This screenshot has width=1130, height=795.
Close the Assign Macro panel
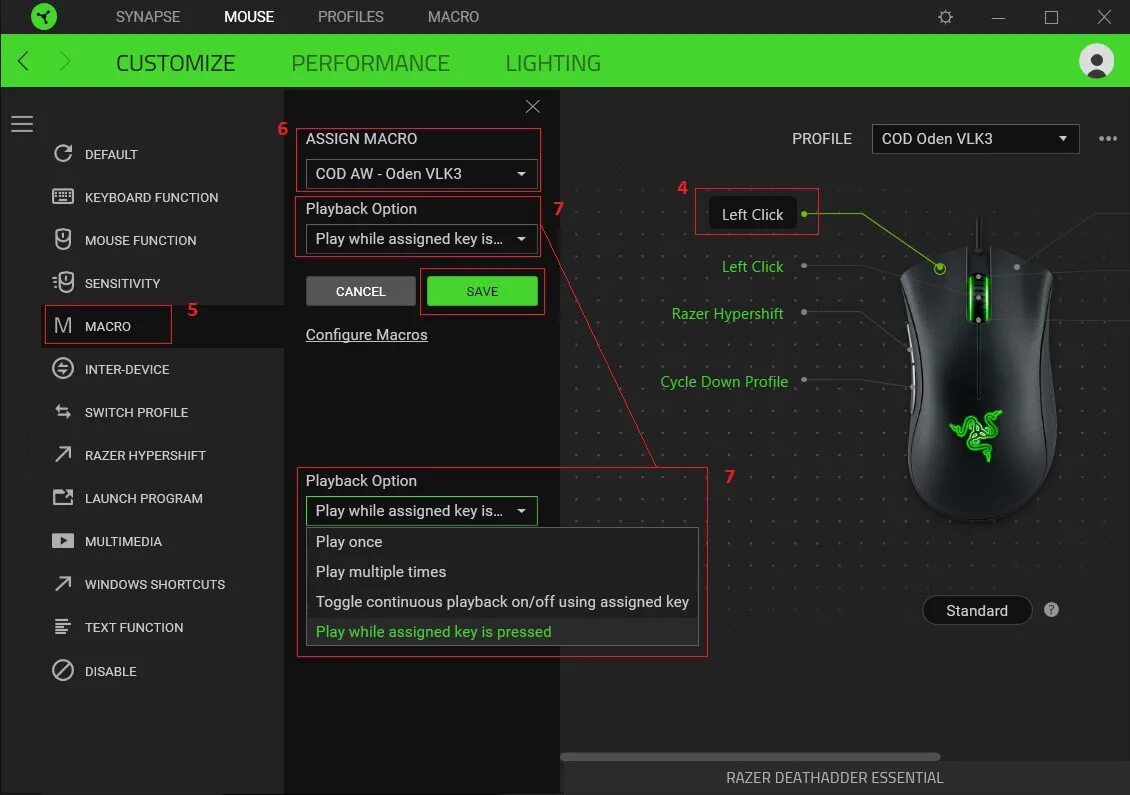(x=533, y=107)
